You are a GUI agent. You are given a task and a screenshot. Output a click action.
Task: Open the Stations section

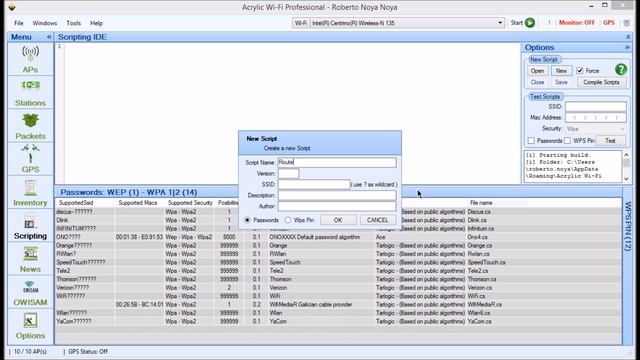(x=30, y=93)
